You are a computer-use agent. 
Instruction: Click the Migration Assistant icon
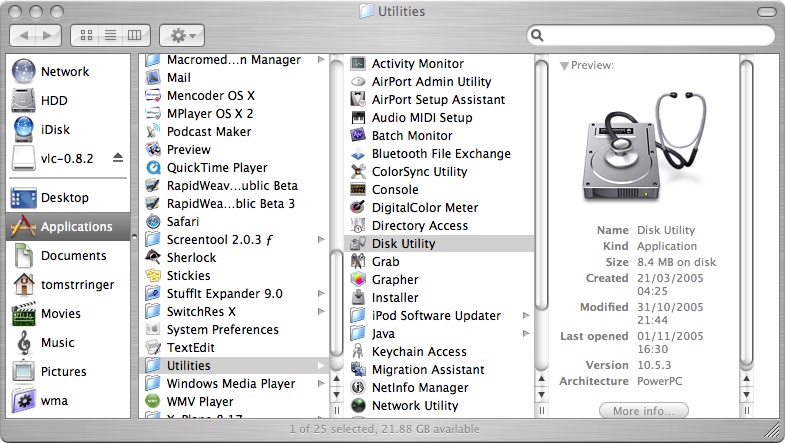tap(358, 370)
